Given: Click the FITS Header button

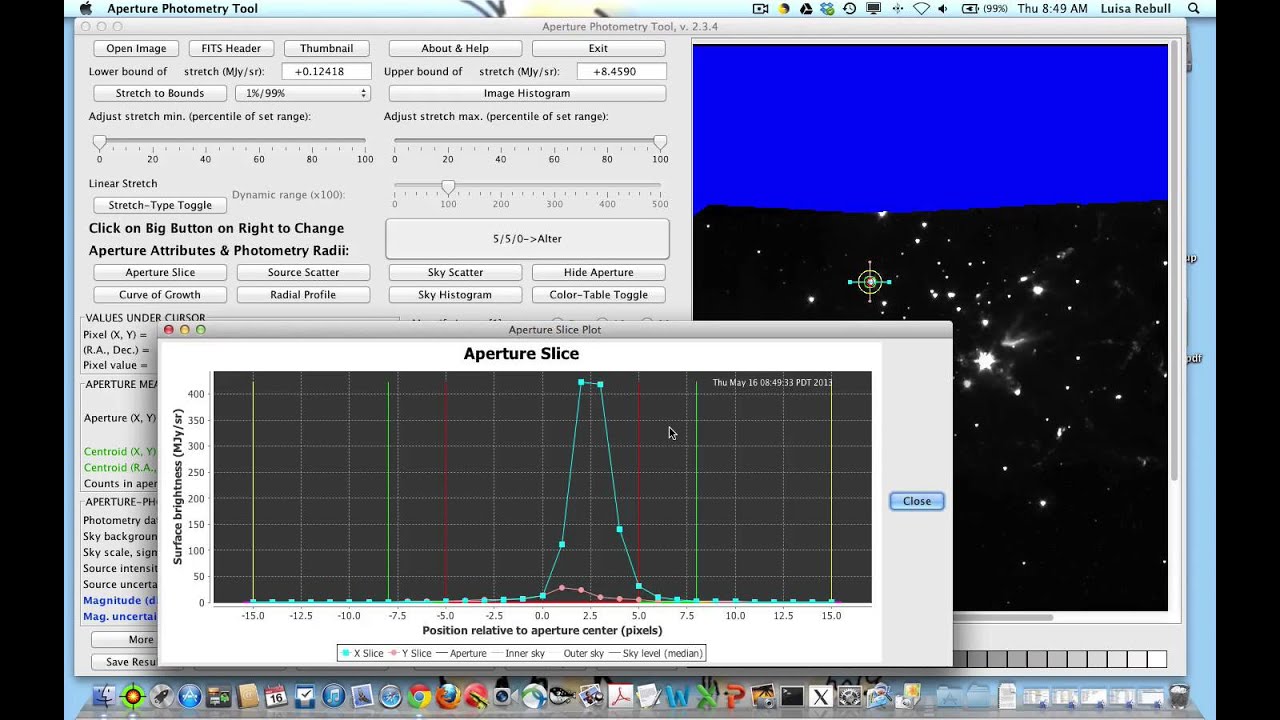Looking at the screenshot, I should [231, 48].
